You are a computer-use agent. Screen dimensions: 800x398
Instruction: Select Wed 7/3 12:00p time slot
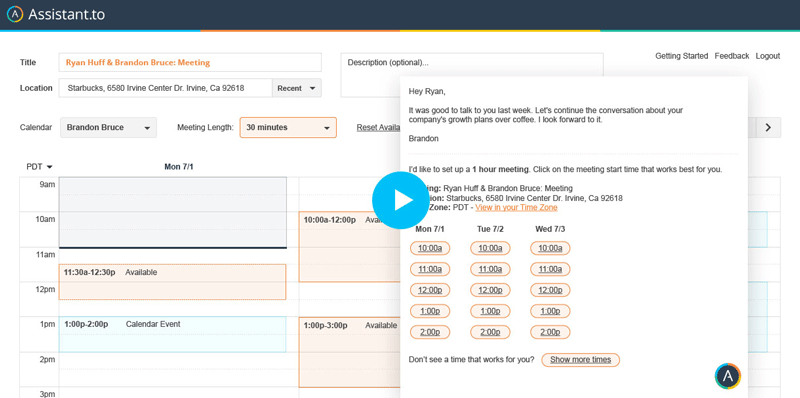(x=550, y=290)
